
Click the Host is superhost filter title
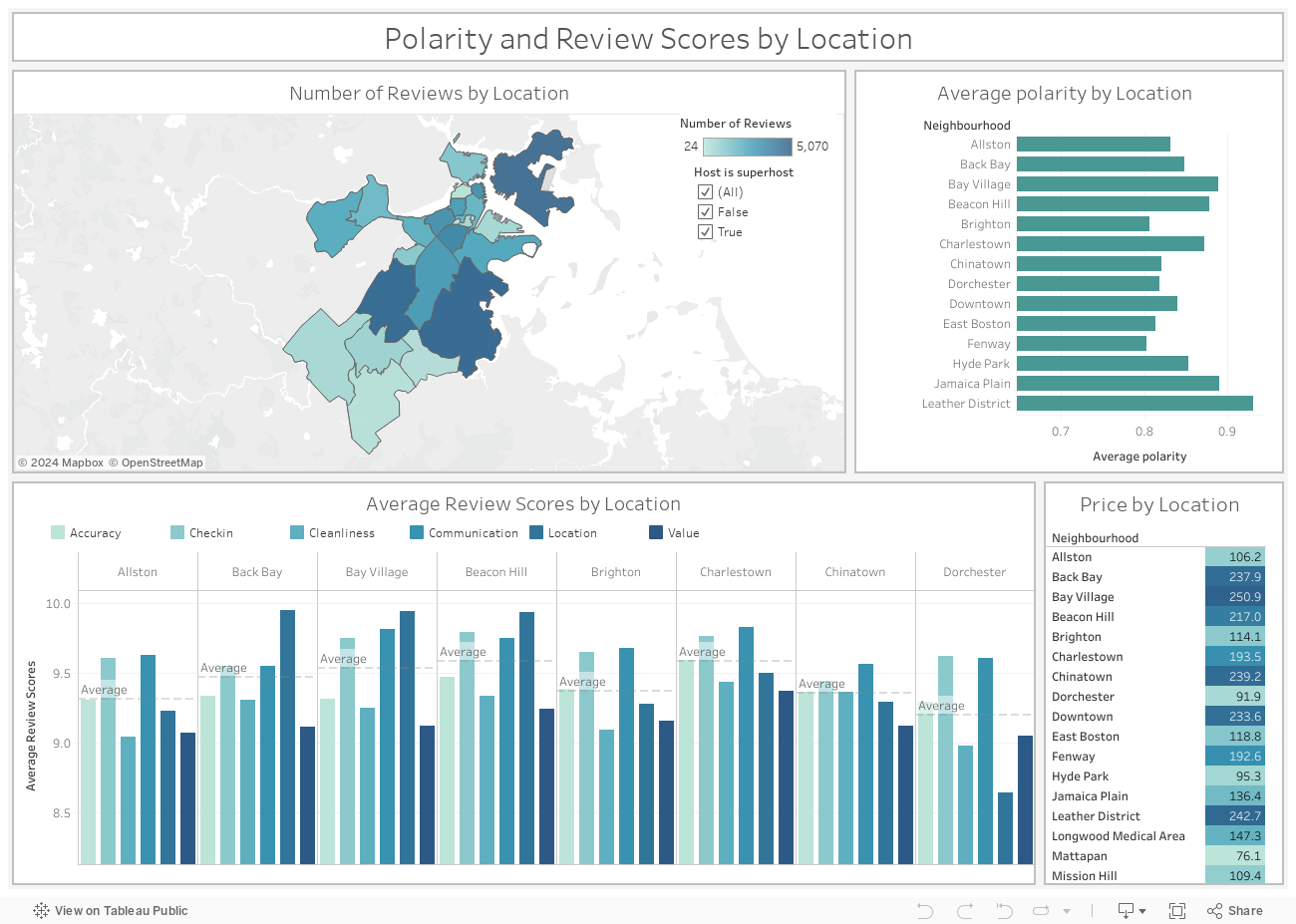pyautogui.click(x=744, y=172)
